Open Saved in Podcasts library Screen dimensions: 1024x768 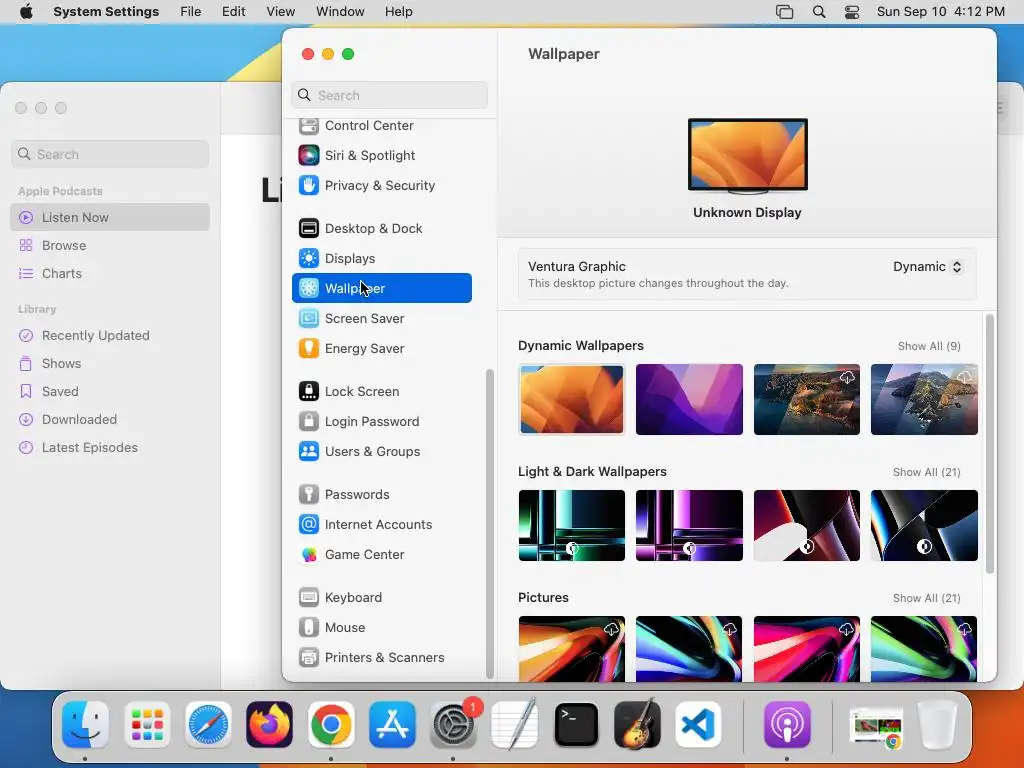pos(110,392)
